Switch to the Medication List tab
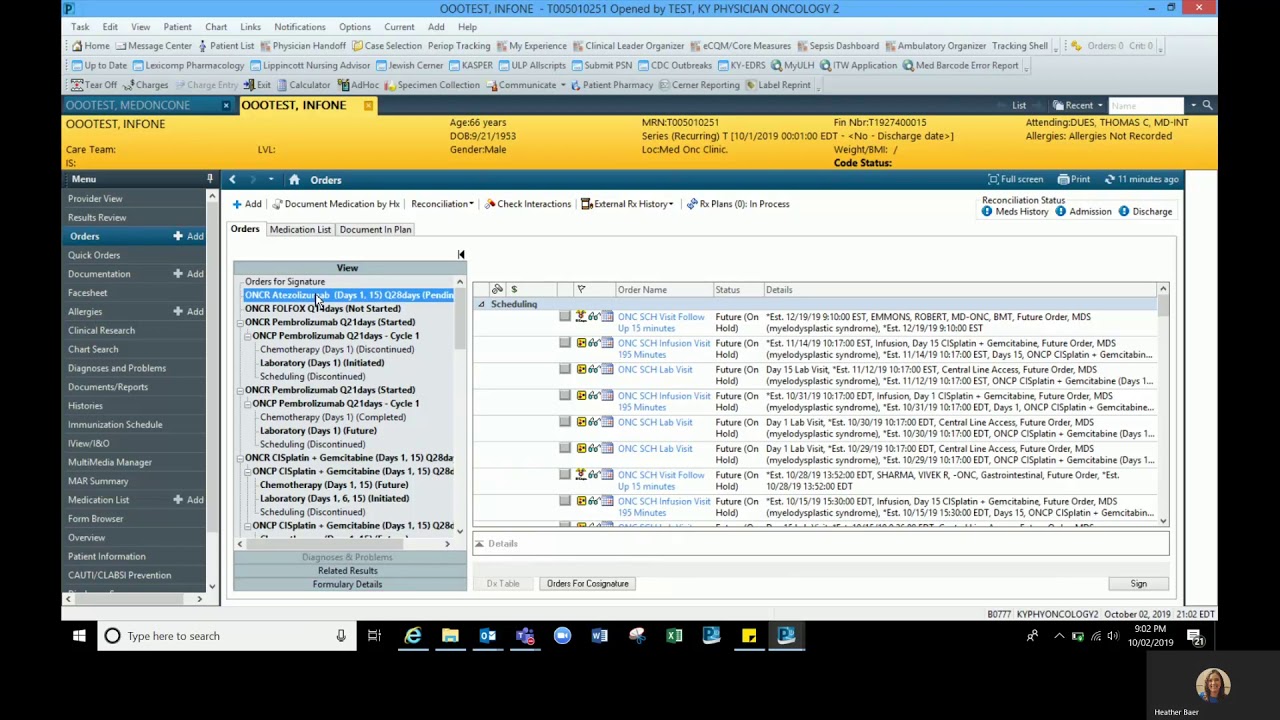Screen dimensions: 1280x720 tap(300, 230)
